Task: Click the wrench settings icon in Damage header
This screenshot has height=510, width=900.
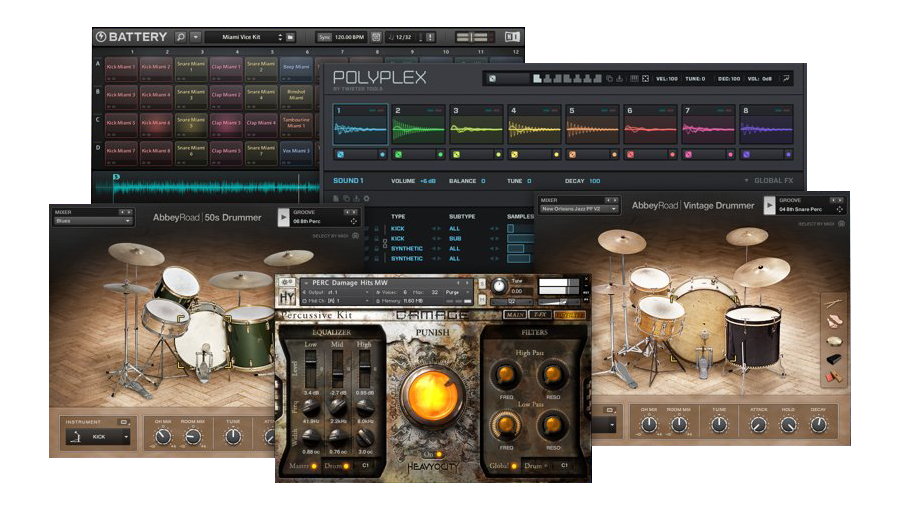Action: (287, 282)
